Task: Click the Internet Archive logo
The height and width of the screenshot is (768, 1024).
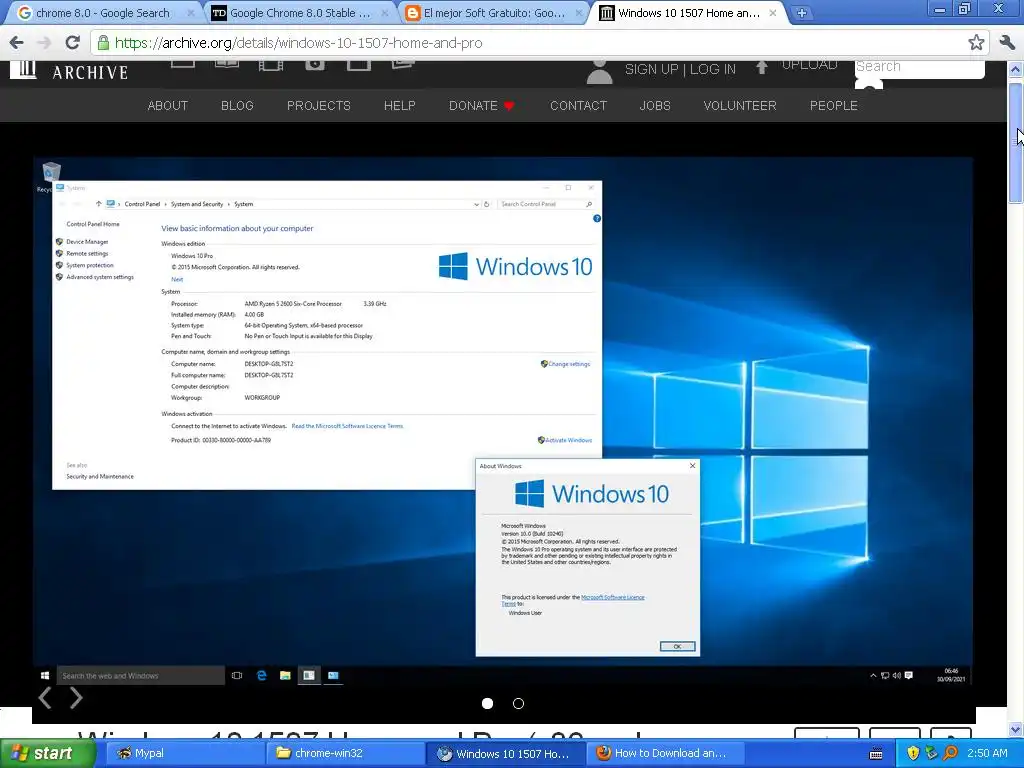Action: [69, 70]
